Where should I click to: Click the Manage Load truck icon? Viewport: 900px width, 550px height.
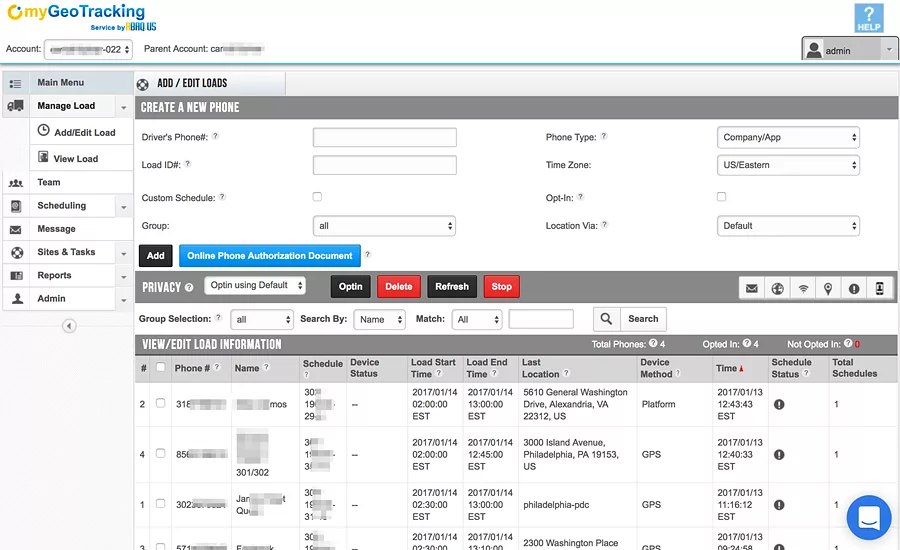tap(15, 106)
